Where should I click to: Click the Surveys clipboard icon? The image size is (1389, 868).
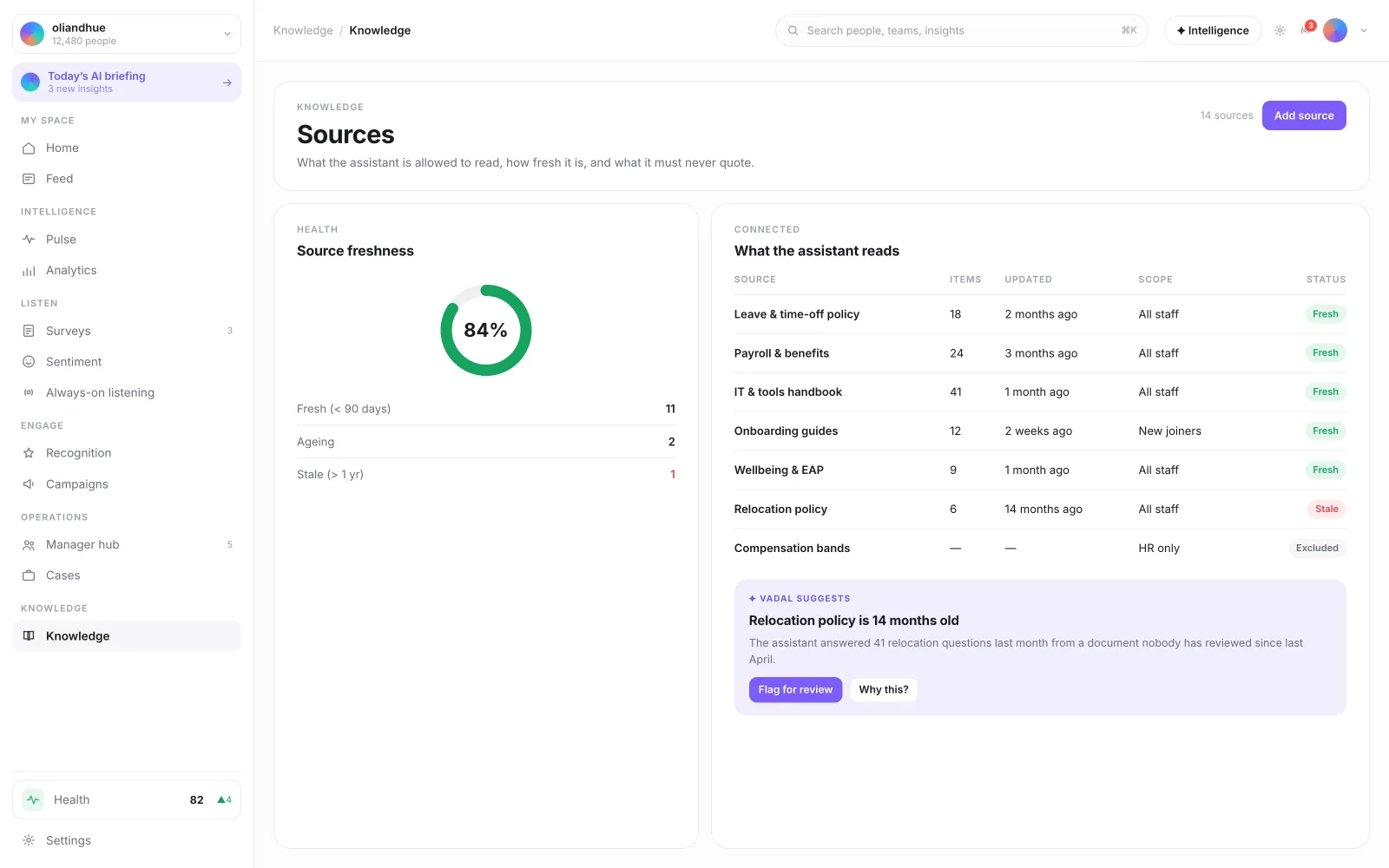coord(29,331)
